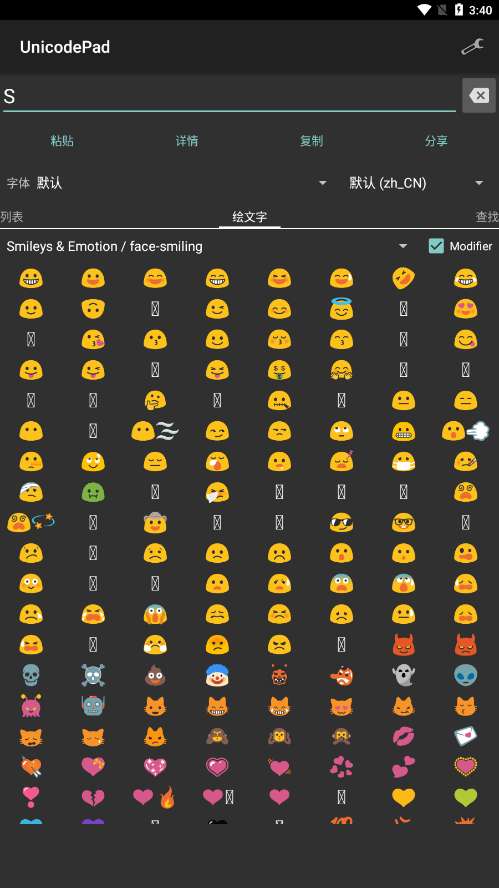
Task: Tap the battery status bar icon
Action: (x=459, y=10)
